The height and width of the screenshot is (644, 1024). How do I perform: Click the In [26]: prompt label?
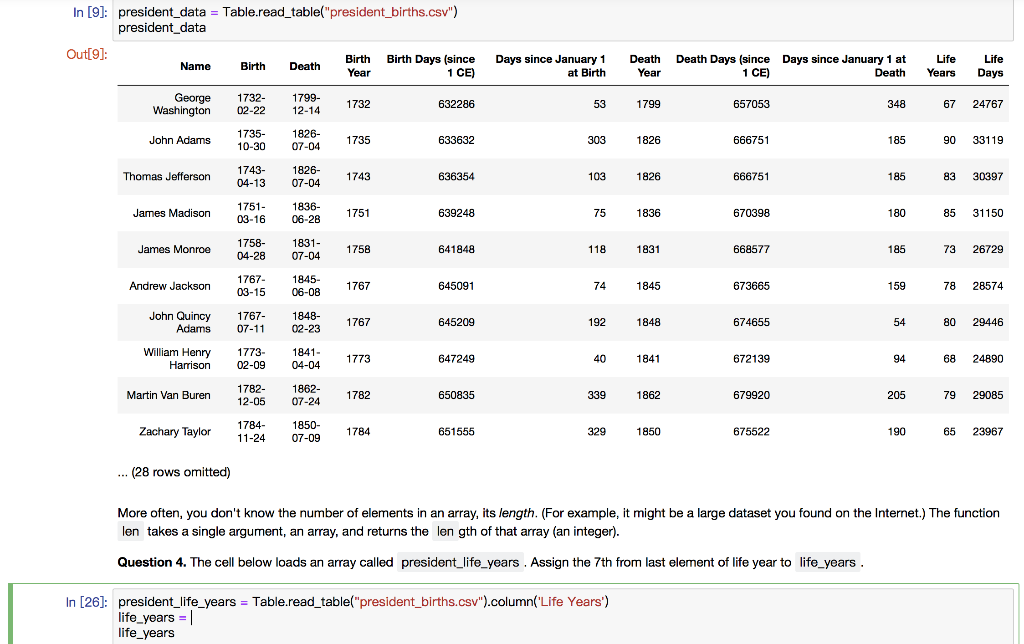tap(86, 602)
